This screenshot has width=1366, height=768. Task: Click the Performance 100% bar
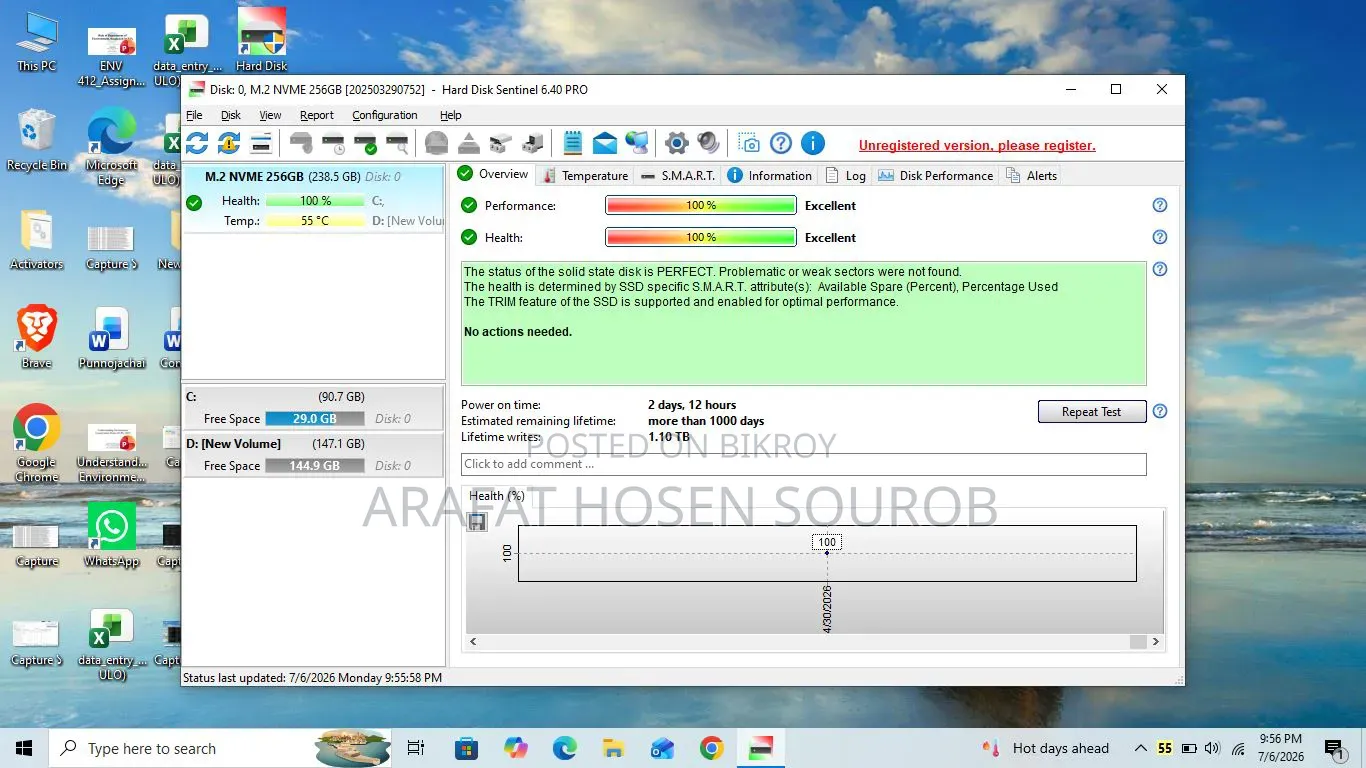pos(701,205)
